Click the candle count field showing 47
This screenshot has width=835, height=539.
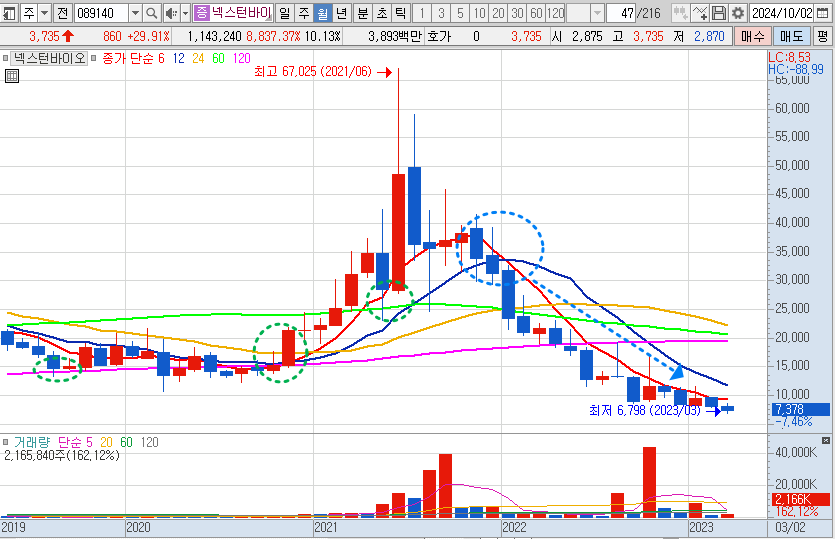[x=622, y=13]
